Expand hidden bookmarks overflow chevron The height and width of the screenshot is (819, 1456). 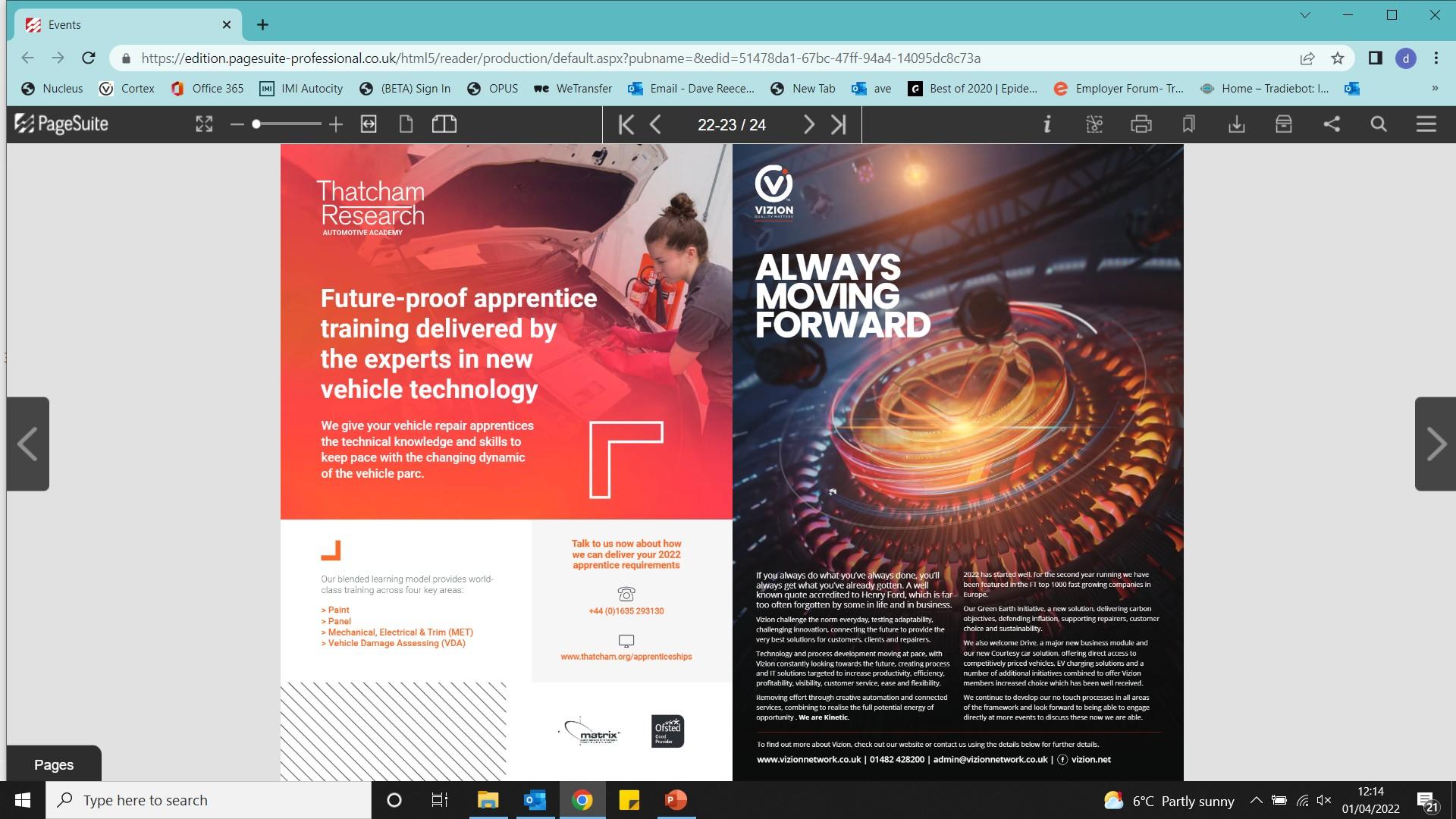coord(1435,89)
